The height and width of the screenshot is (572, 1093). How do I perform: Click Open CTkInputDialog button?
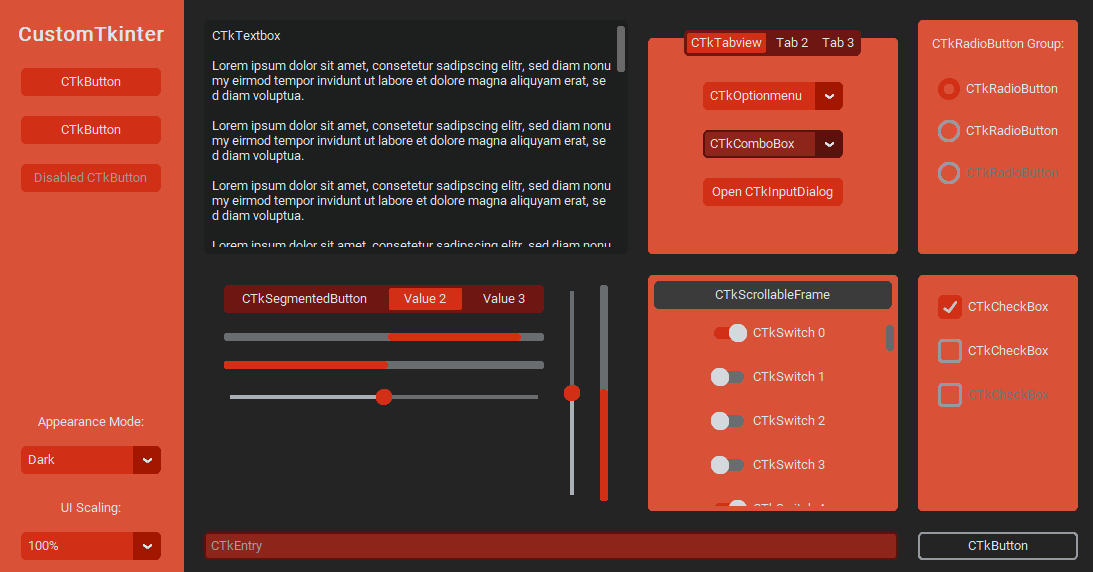pyautogui.click(x=772, y=192)
